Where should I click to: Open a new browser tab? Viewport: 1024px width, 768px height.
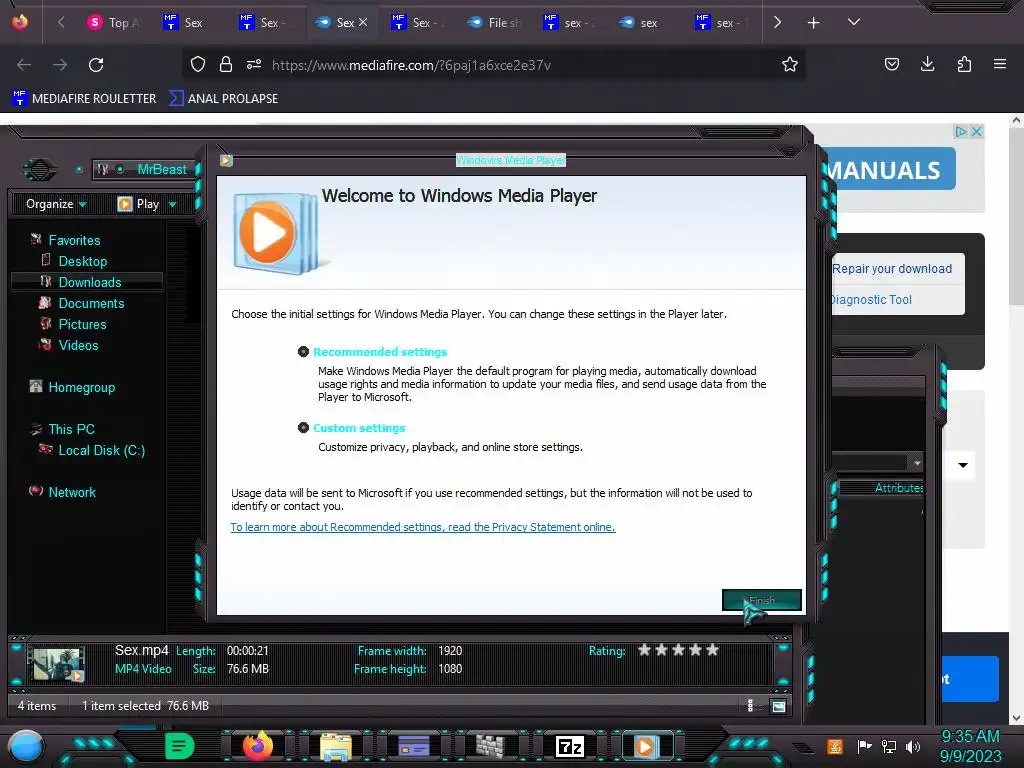[x=813, y=23]
